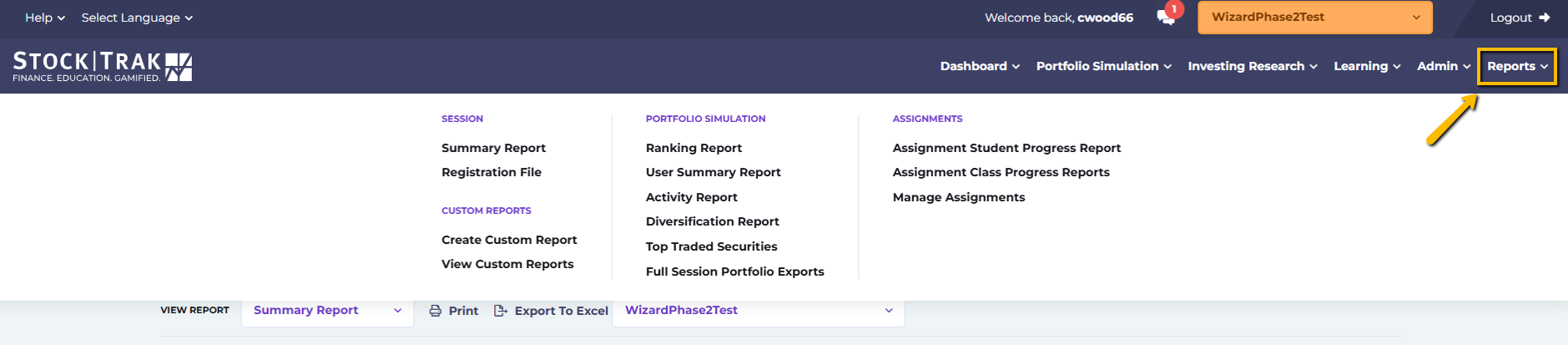This screenshot has height=345, width=1568.
Task: Open the Portfolio Simulation menu
Action: point(1104,66)
